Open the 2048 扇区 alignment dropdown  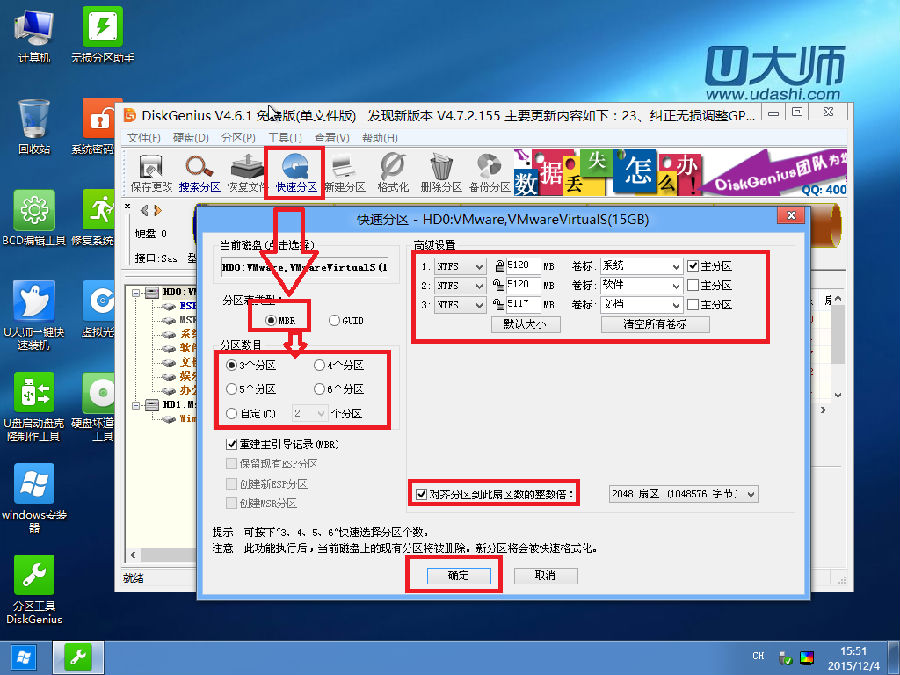click(x=683, y=494)
